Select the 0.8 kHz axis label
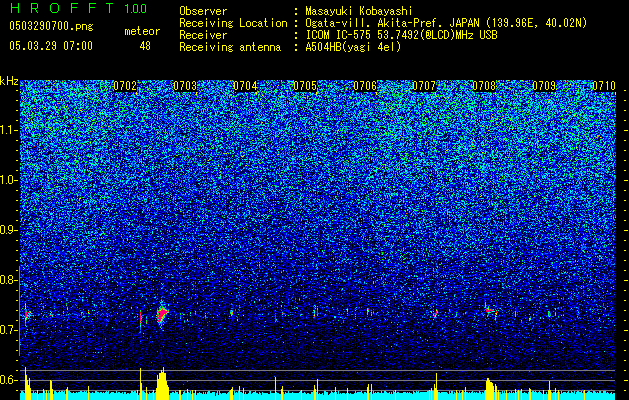 [8, 280]
